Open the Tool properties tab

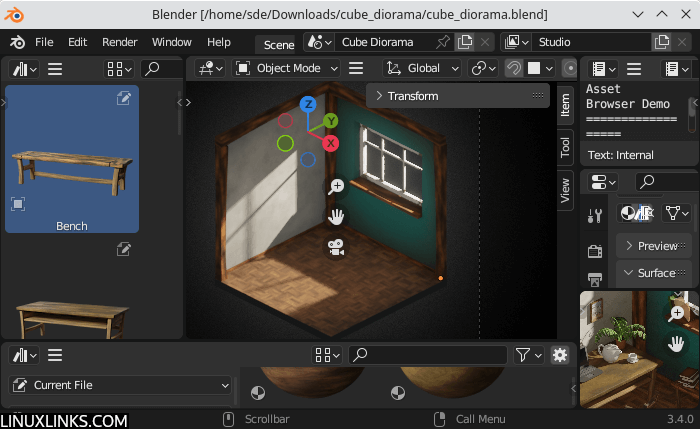[595, 216]
